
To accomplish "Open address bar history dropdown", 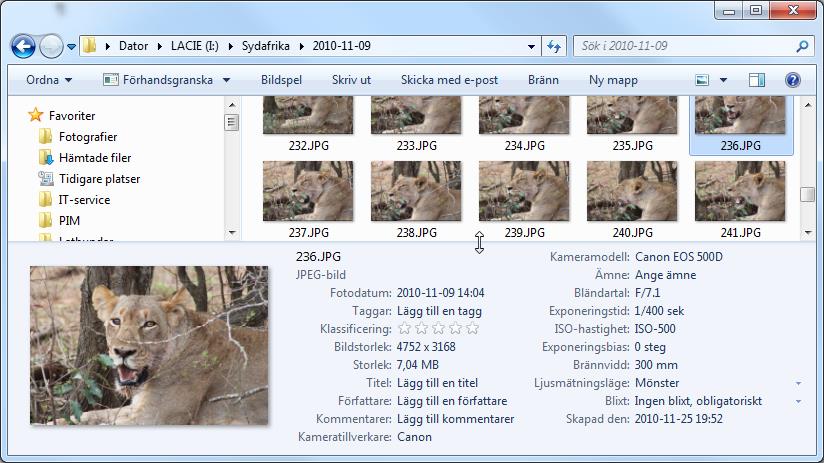I will click(x=531, y=47).
